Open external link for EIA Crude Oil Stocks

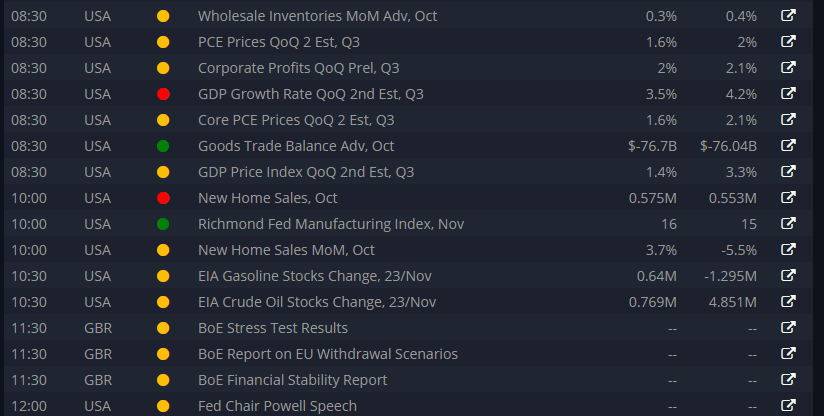click(x=788, y=301)
